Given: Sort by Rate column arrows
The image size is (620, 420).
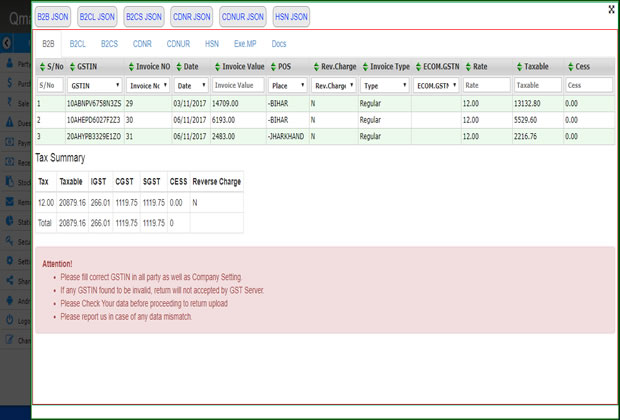Looking at the screenshot, I should coord(468,67).
